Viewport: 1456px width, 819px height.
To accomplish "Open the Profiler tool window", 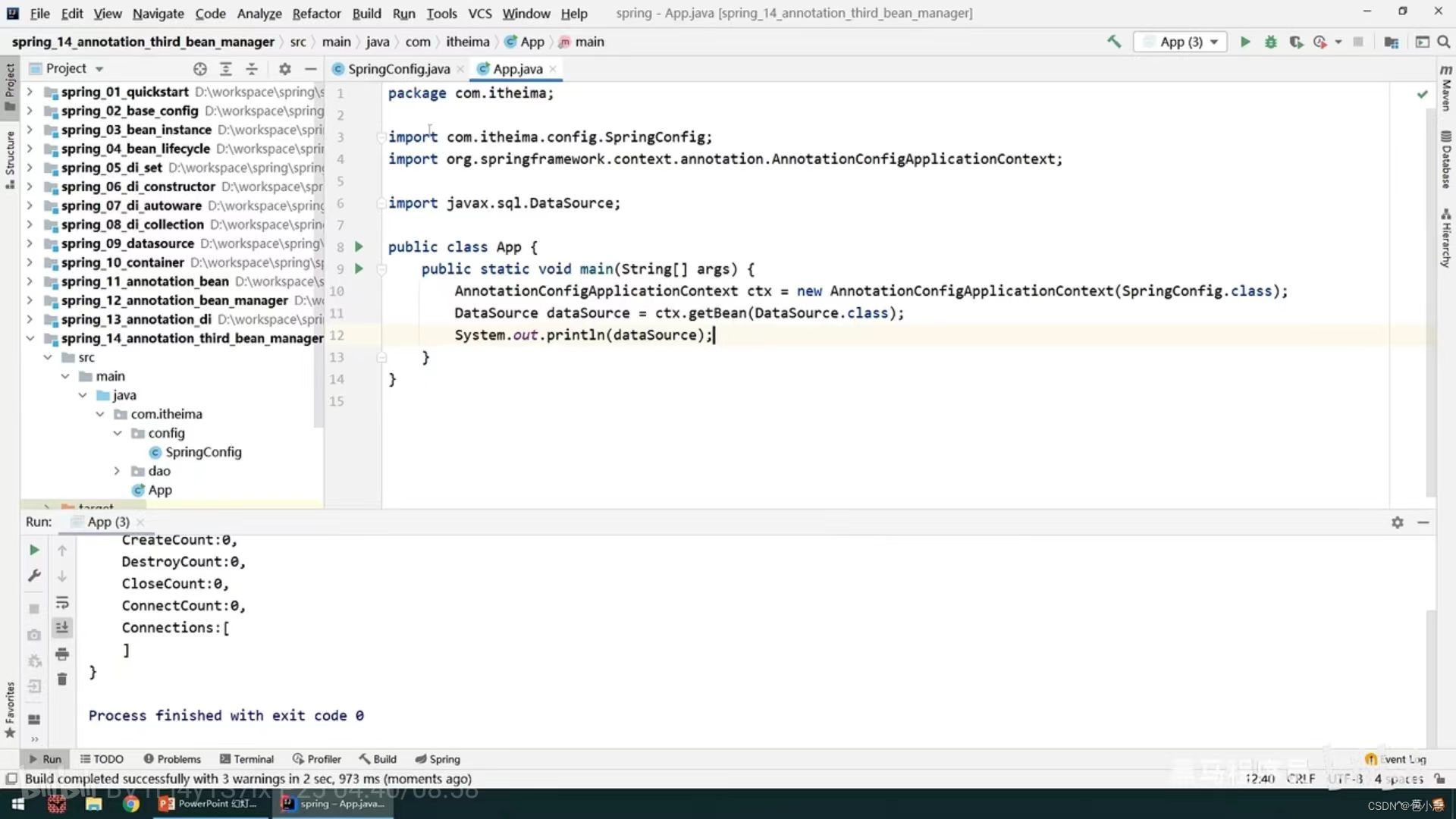I will [x=317, y=759].
